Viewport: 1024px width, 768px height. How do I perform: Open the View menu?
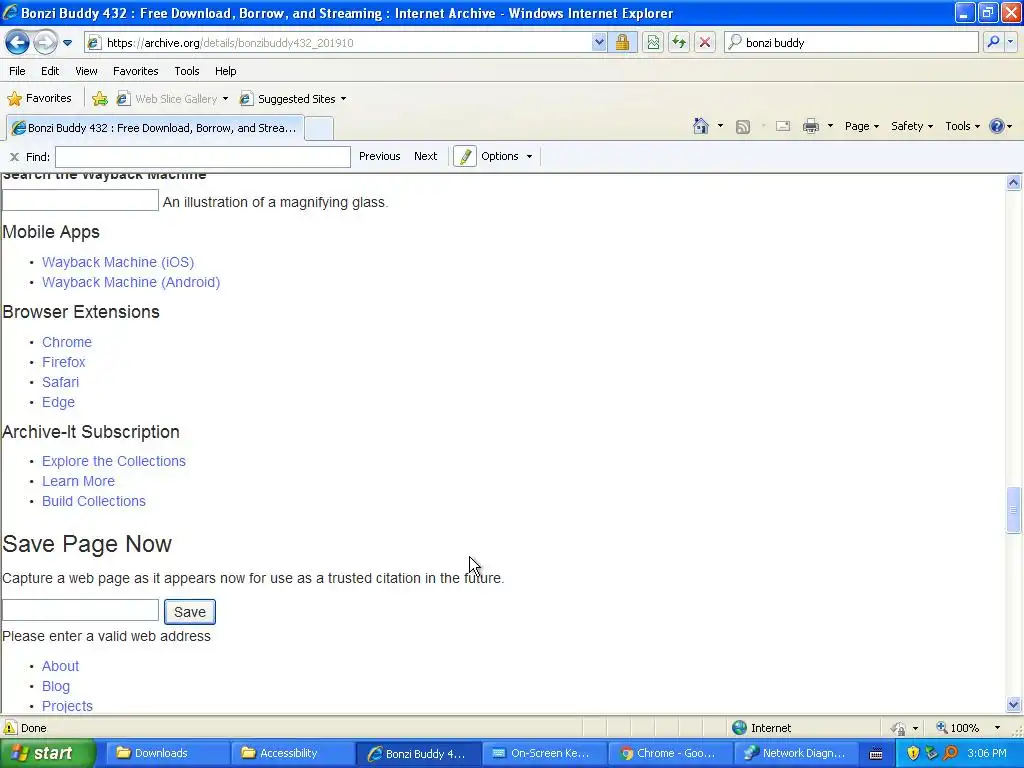pyautogui.click(x=86, y=71)
